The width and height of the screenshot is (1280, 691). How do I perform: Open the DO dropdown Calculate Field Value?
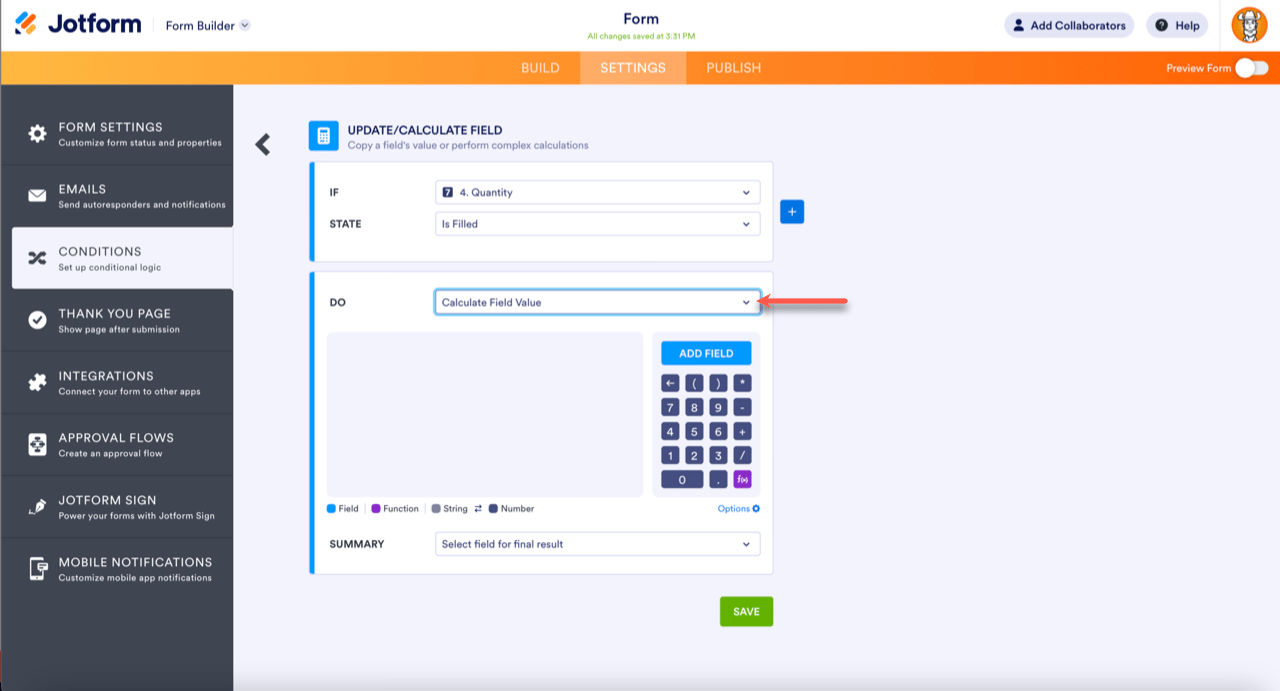(x=597, y=302)
